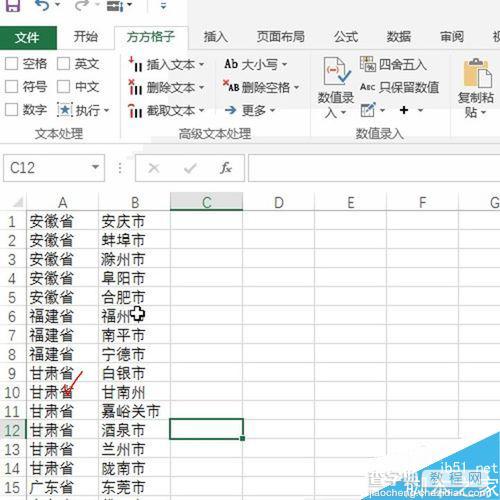Select row 12 header
500x500 pixels.
click(x=13, y=430)
